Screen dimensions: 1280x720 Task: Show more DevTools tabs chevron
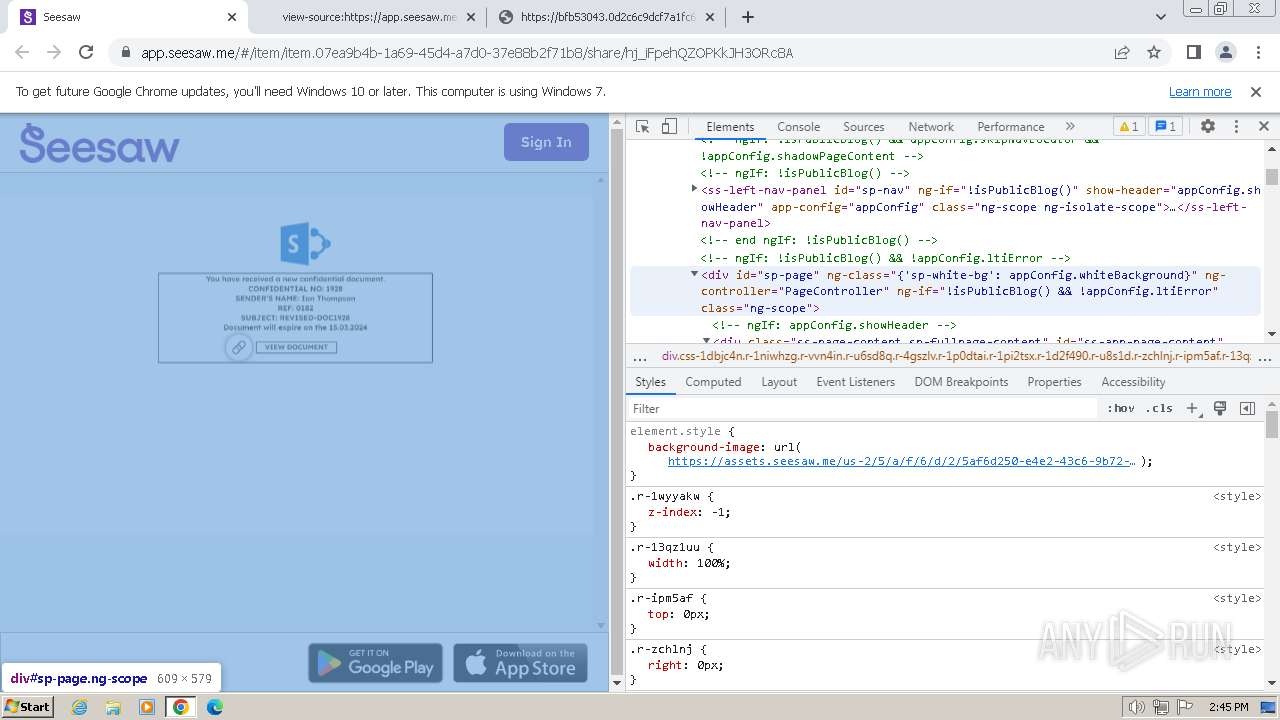[x=1070, y=127]
